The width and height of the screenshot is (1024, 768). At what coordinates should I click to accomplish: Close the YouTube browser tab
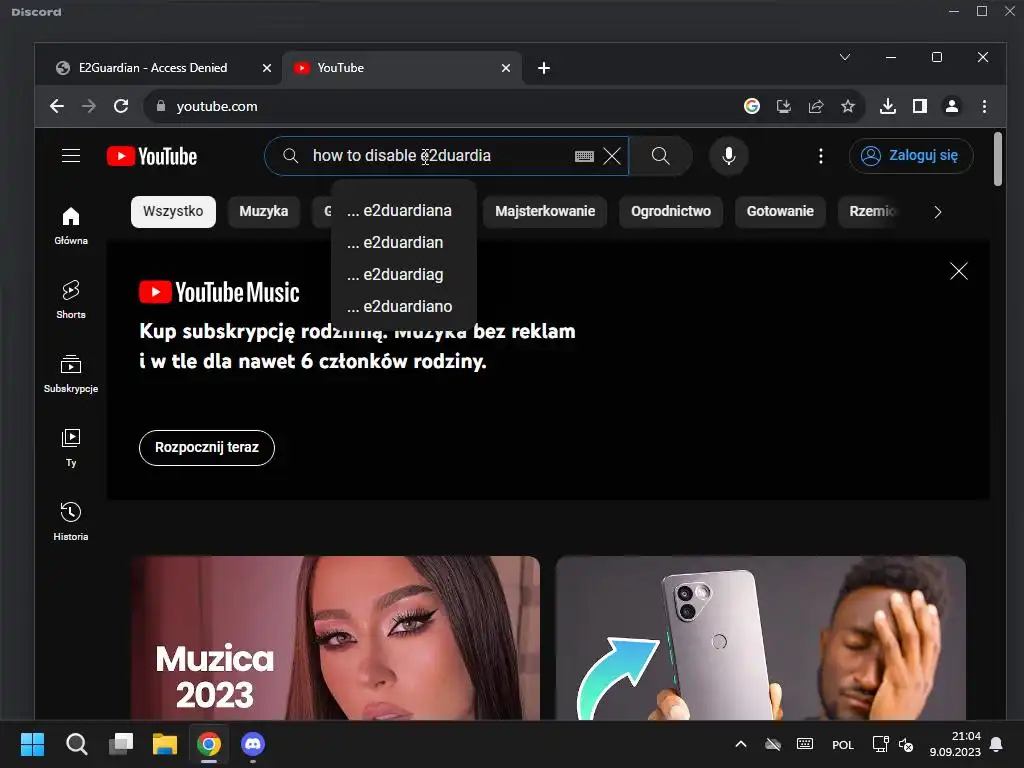[505, 68]
